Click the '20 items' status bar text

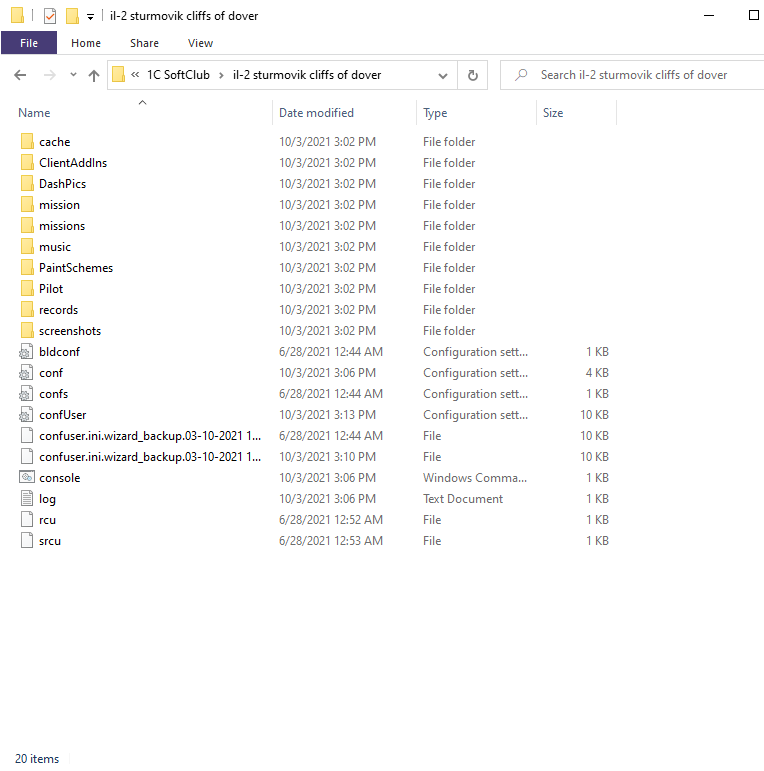click(37, 759)
